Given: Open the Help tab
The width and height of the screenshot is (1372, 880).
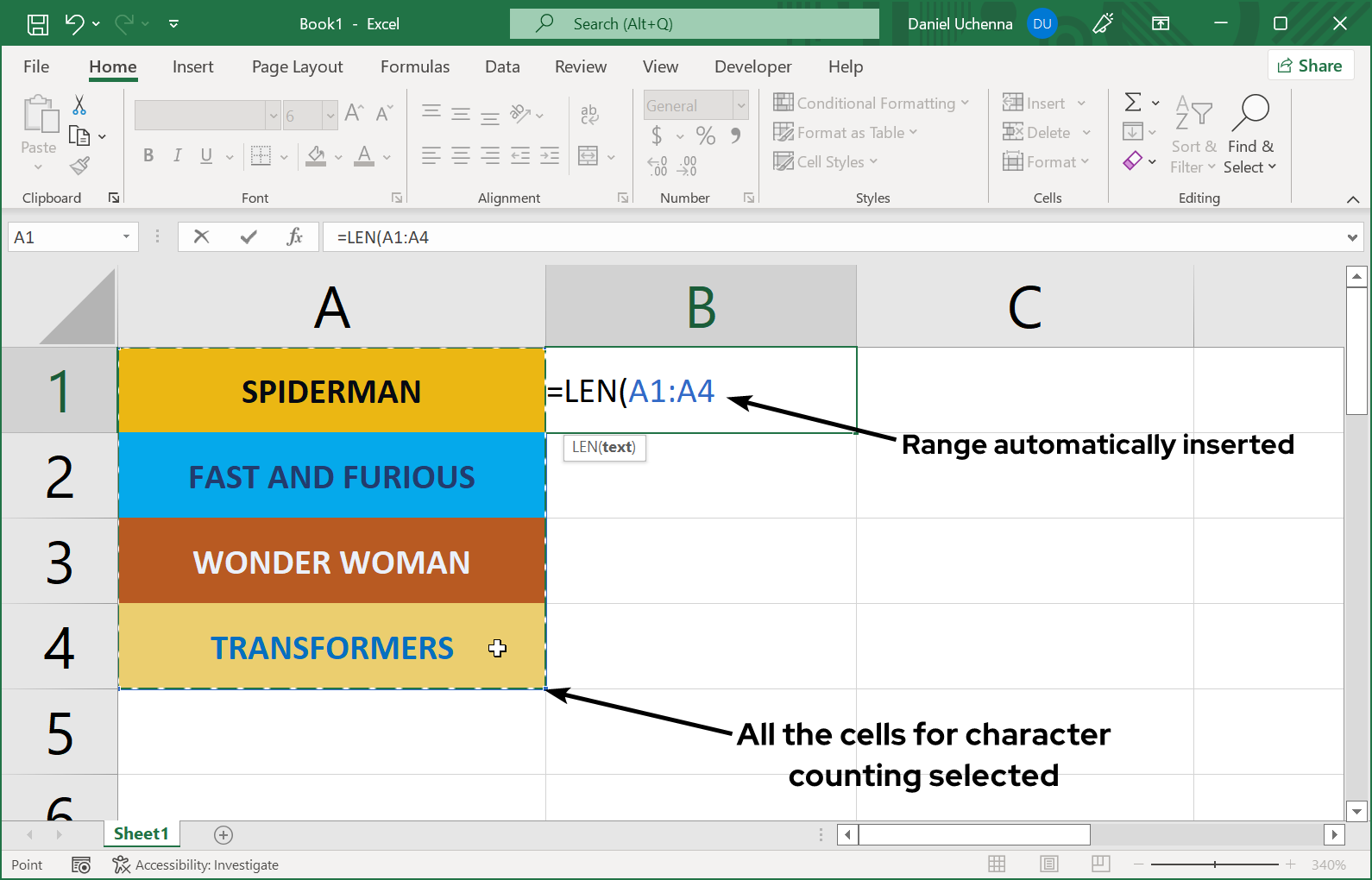Looking at the screenshot, I should point(846,66).
